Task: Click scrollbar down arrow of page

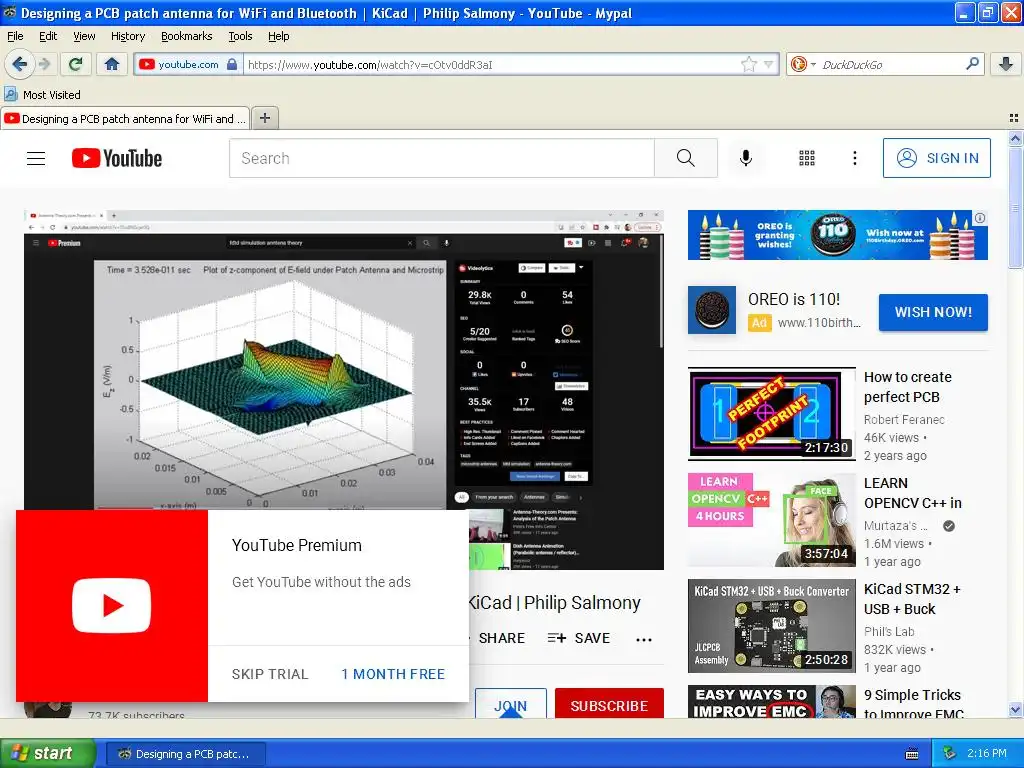Action: [x=1015, y=709]
